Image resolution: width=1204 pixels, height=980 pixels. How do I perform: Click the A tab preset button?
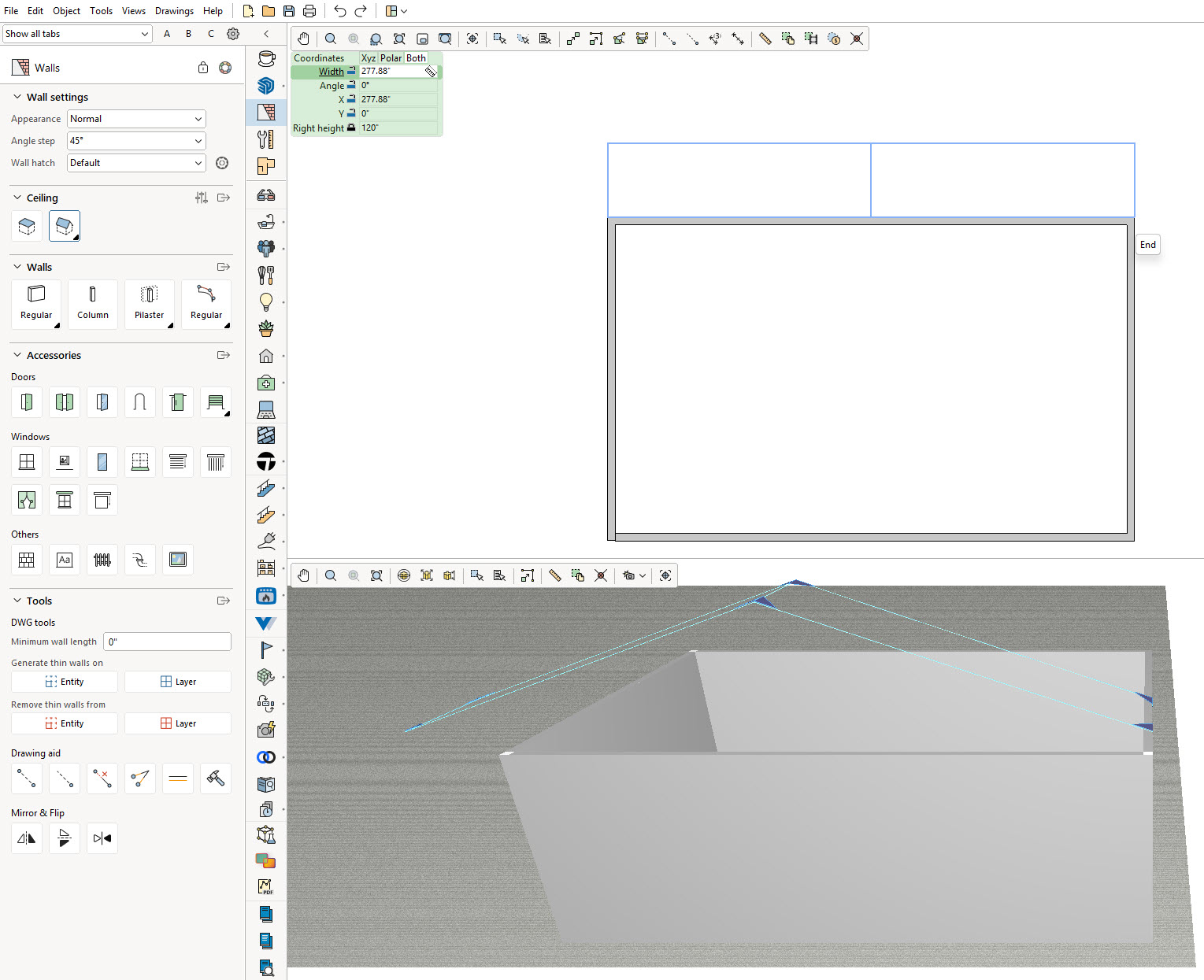(167, 34)
